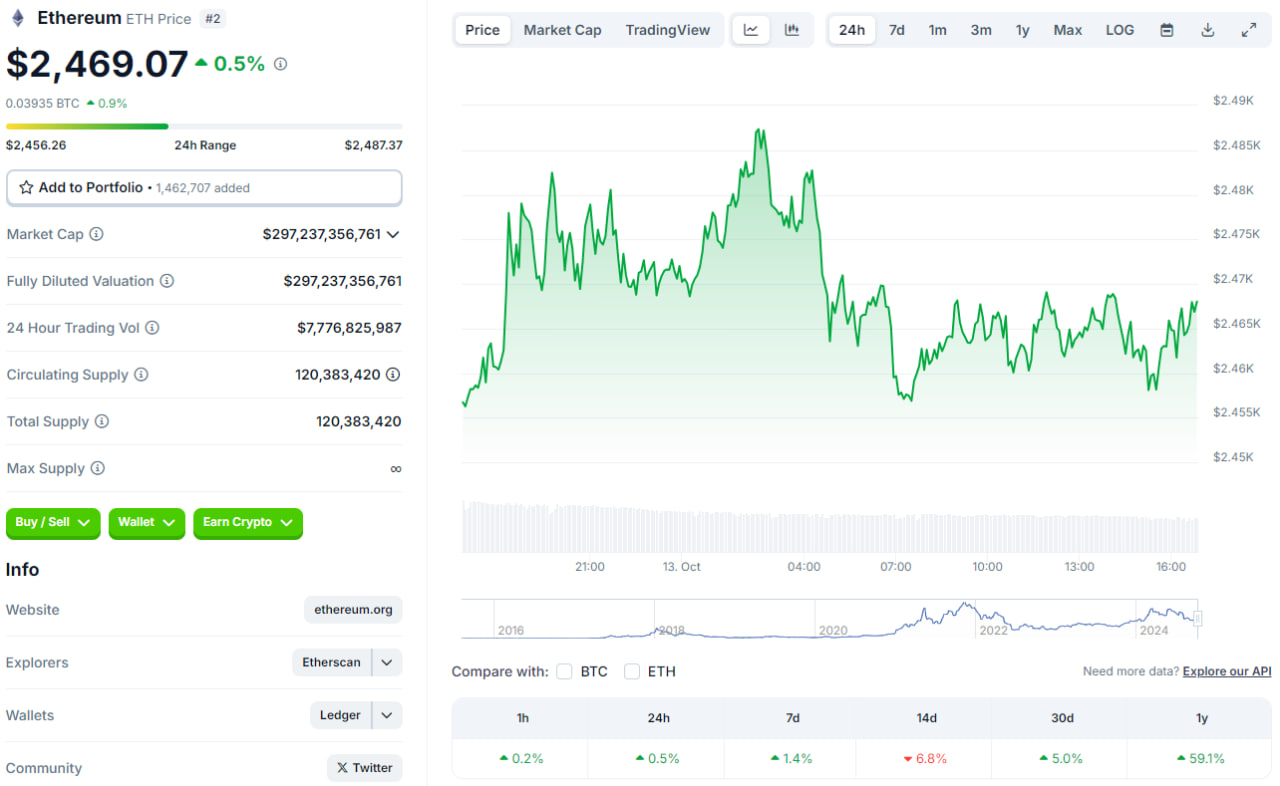Open Fully Diluted Valuation info icon

167,281
